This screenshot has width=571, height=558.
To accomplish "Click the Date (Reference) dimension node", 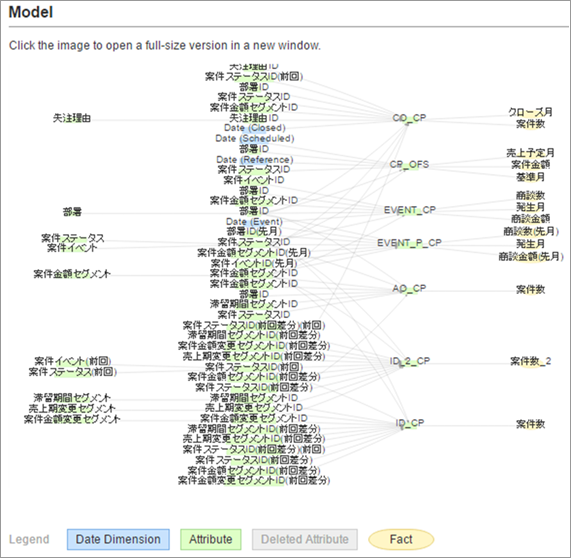I will point(255,160).
